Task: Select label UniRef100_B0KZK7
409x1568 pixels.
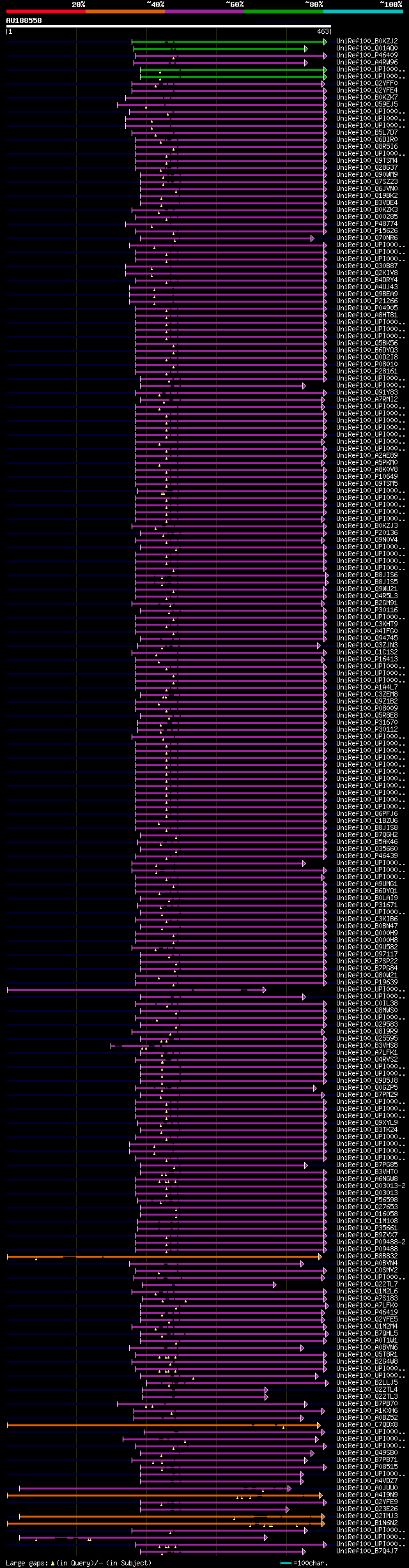Action: (367, 97)
